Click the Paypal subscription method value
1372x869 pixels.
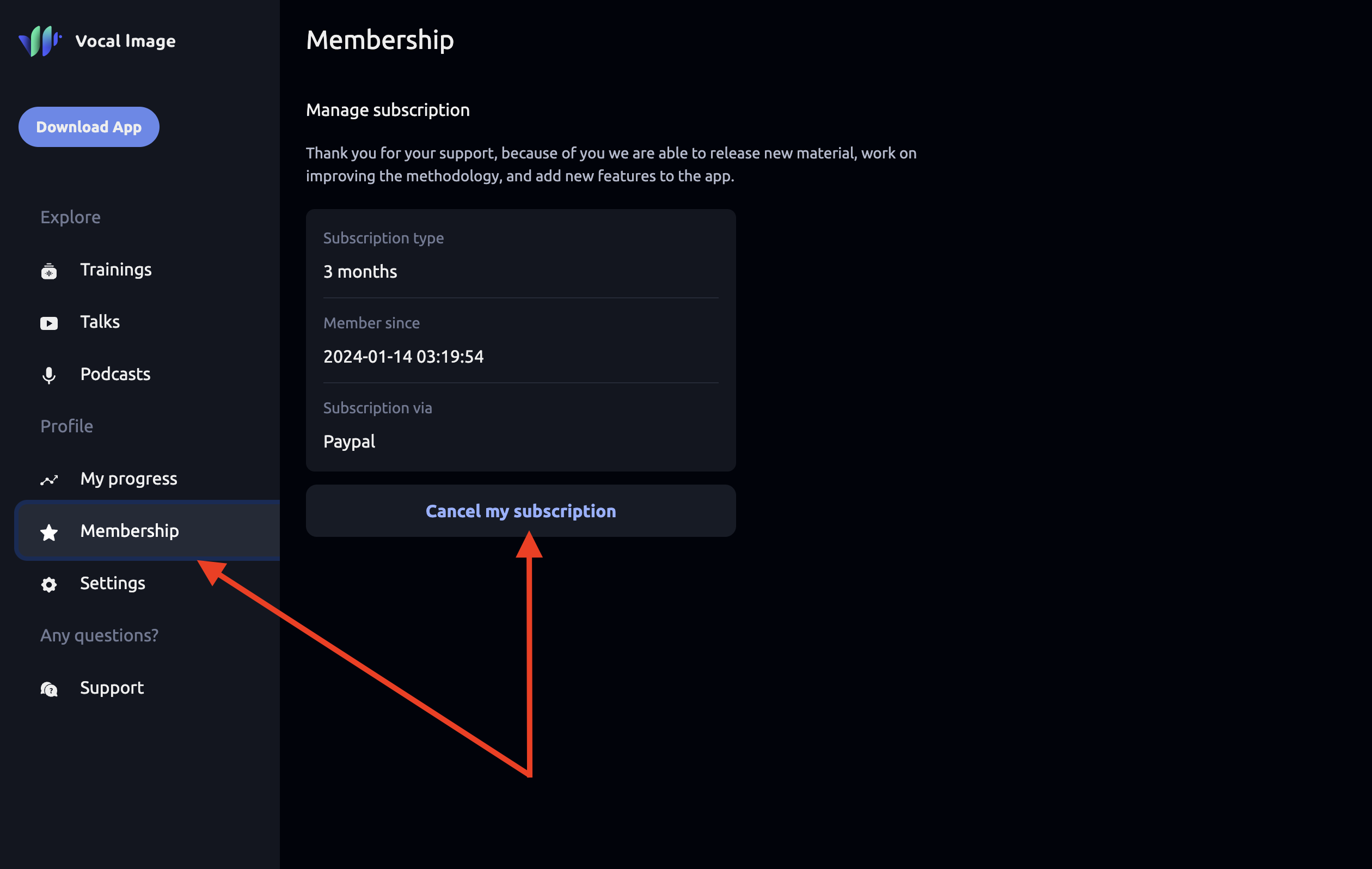348,442
